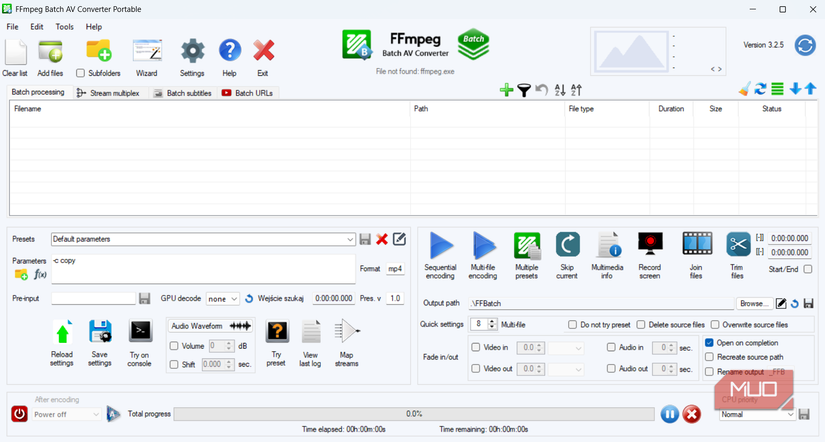The width and height of the screenshot is (825, 442).
Task: Open After encoding Power off dropdown
Action: tap(66, 414)
